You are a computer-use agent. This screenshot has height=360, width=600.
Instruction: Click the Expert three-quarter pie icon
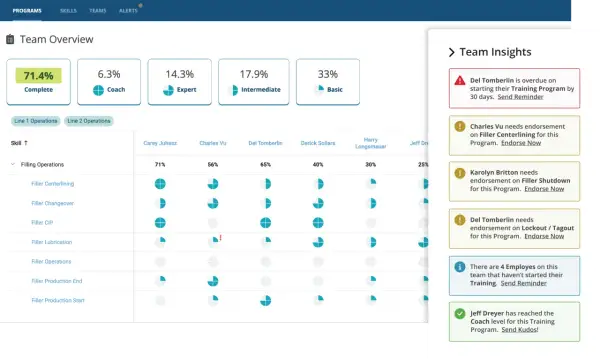pyautogui.click(x=168, y=90)
